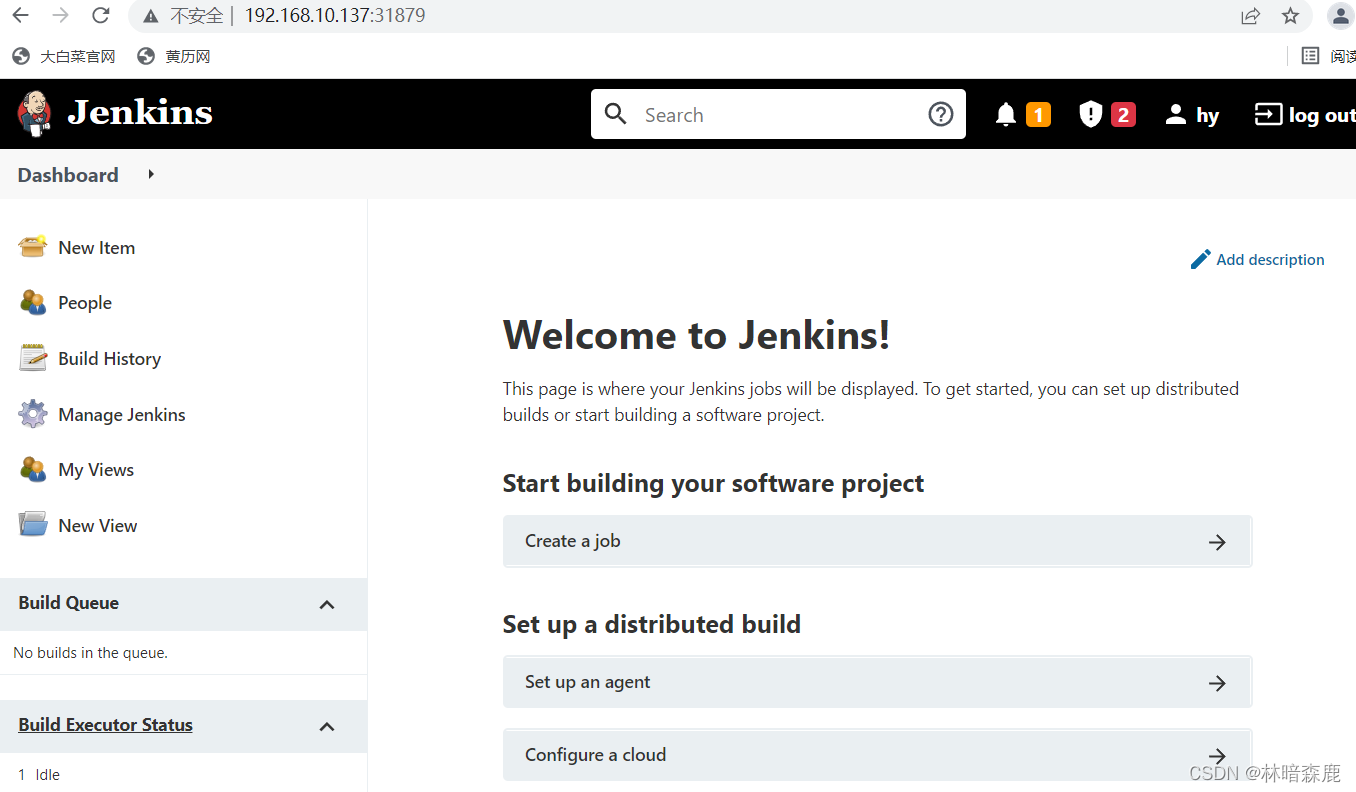
Task: Open the People page icon
Action: 33,303
